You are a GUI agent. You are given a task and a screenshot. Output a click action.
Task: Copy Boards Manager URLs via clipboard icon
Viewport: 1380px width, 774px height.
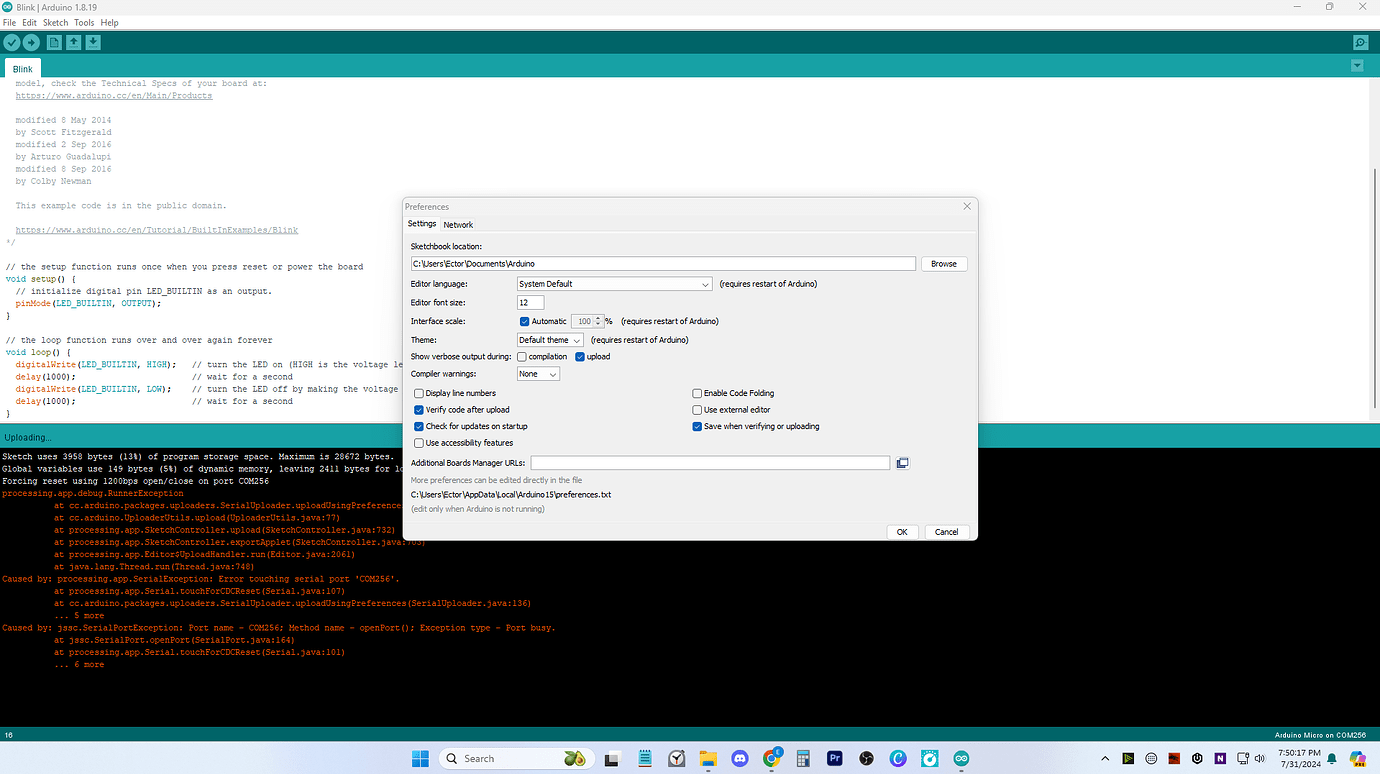click(902, 462)
